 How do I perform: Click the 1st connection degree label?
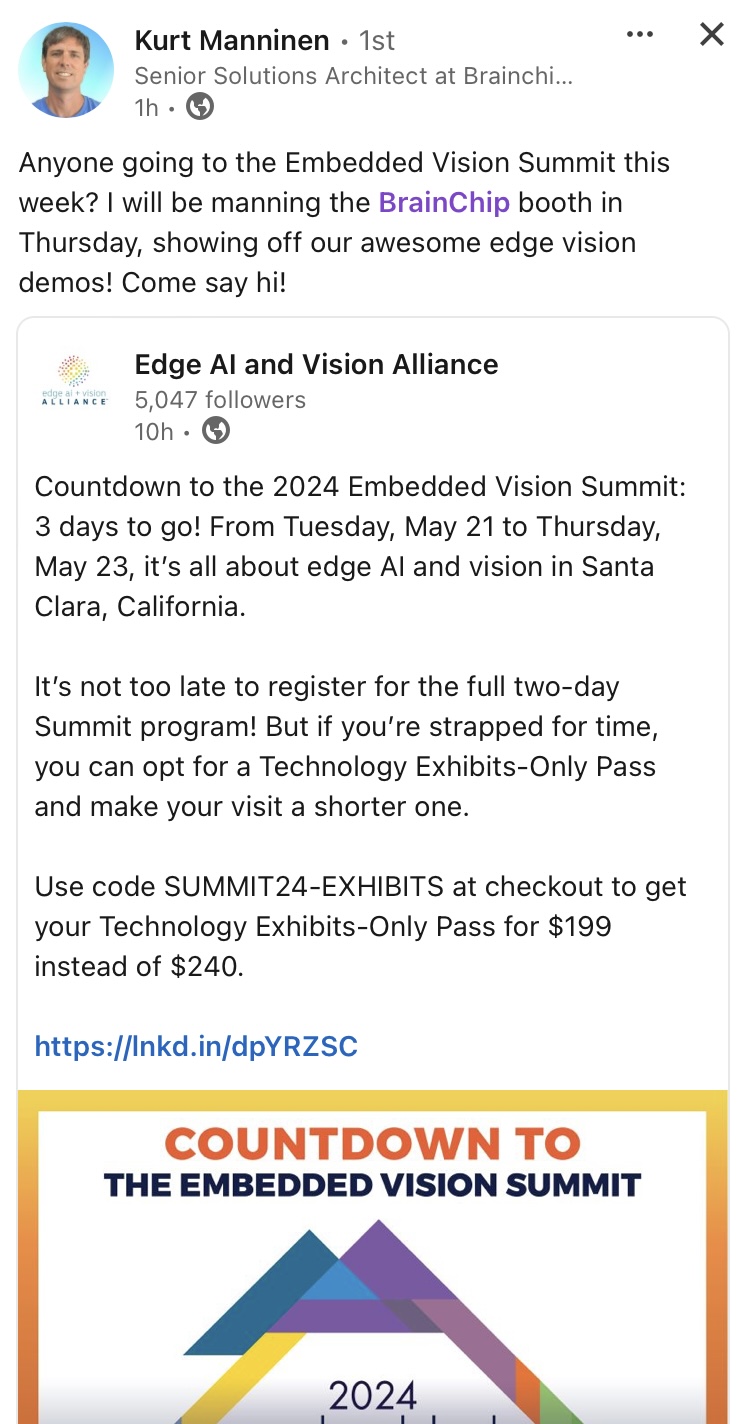coord(377,41)
